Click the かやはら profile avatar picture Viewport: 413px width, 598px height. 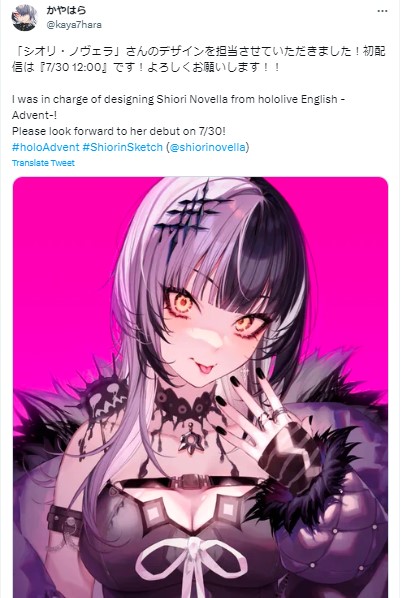tap(24, 17)
